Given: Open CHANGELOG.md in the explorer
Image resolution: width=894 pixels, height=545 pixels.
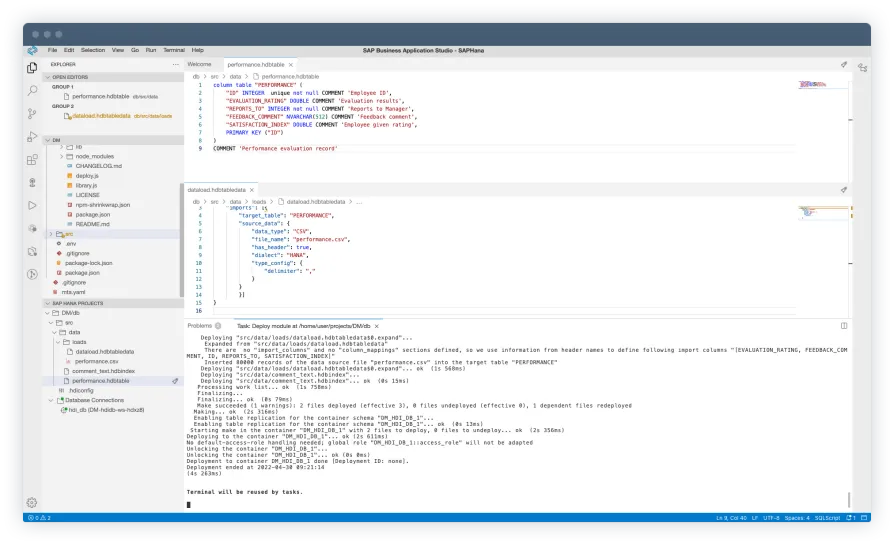Looking at the screenshot, I should coord(99,166).
